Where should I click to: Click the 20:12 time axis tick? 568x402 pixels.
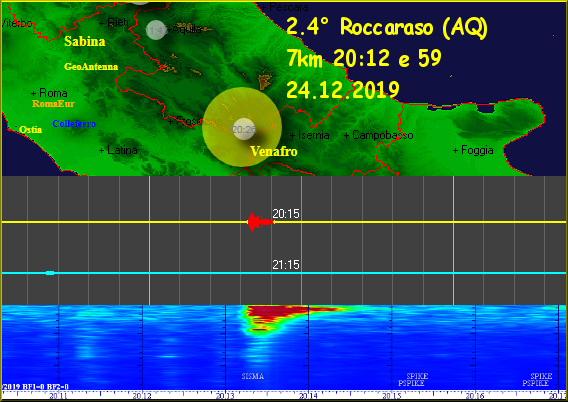click(142, 396)
